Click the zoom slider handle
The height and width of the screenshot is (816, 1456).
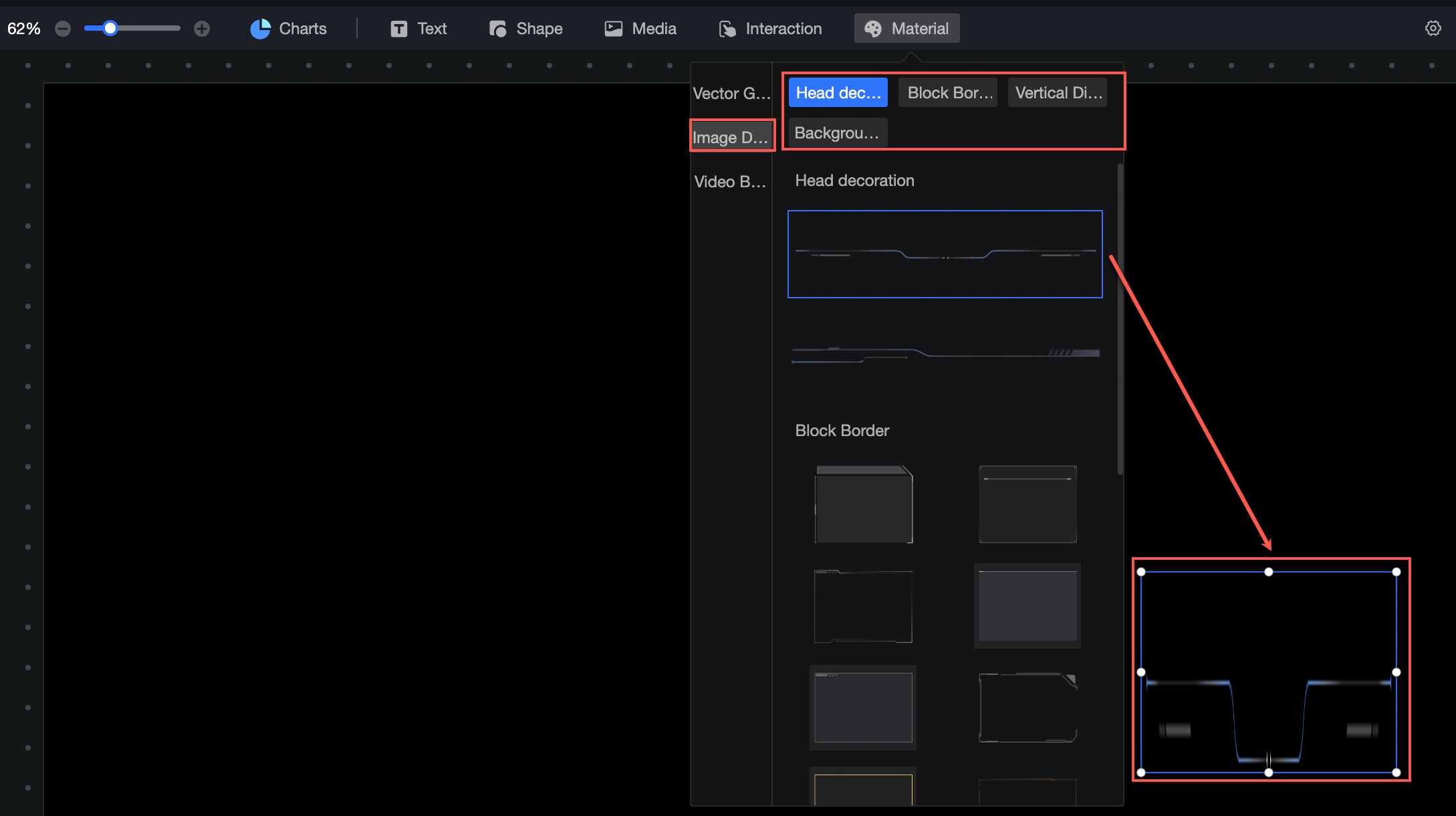110,28
